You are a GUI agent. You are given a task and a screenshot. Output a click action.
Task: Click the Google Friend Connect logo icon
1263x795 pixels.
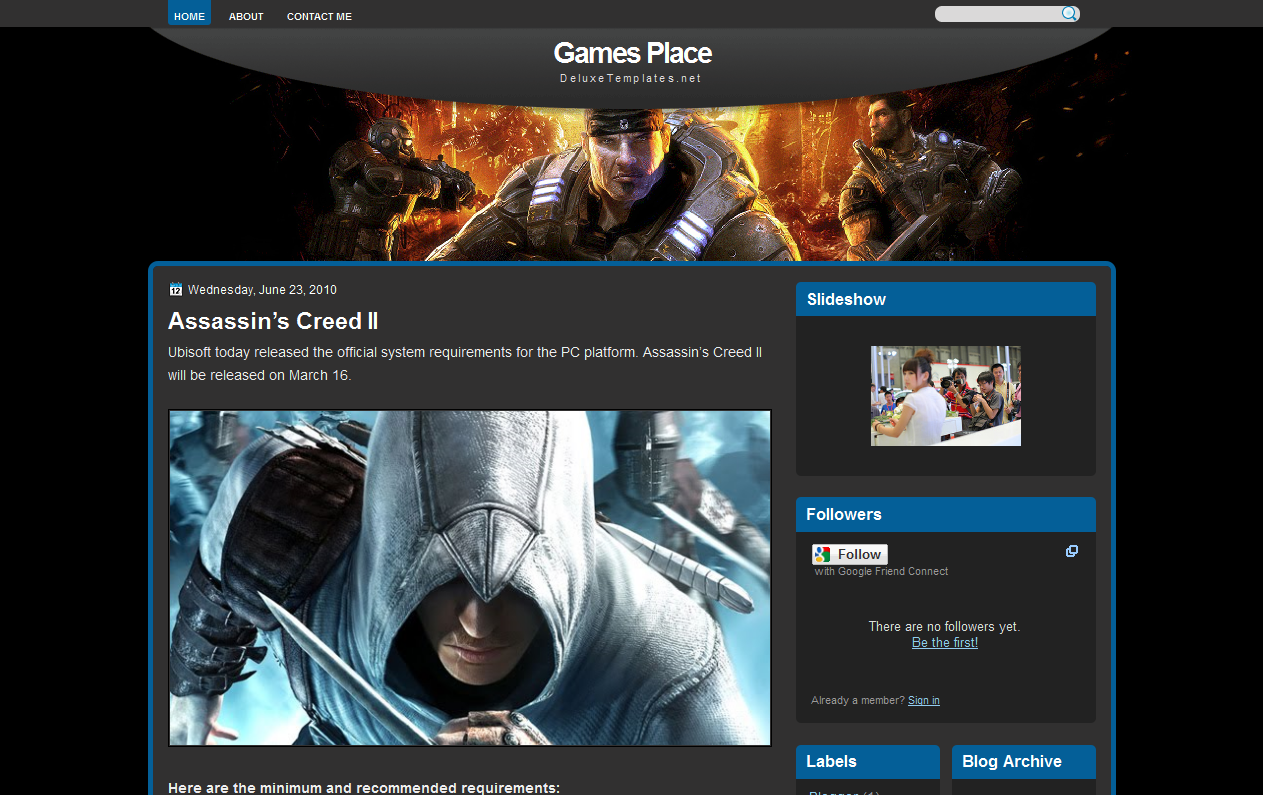pos(822,554)
